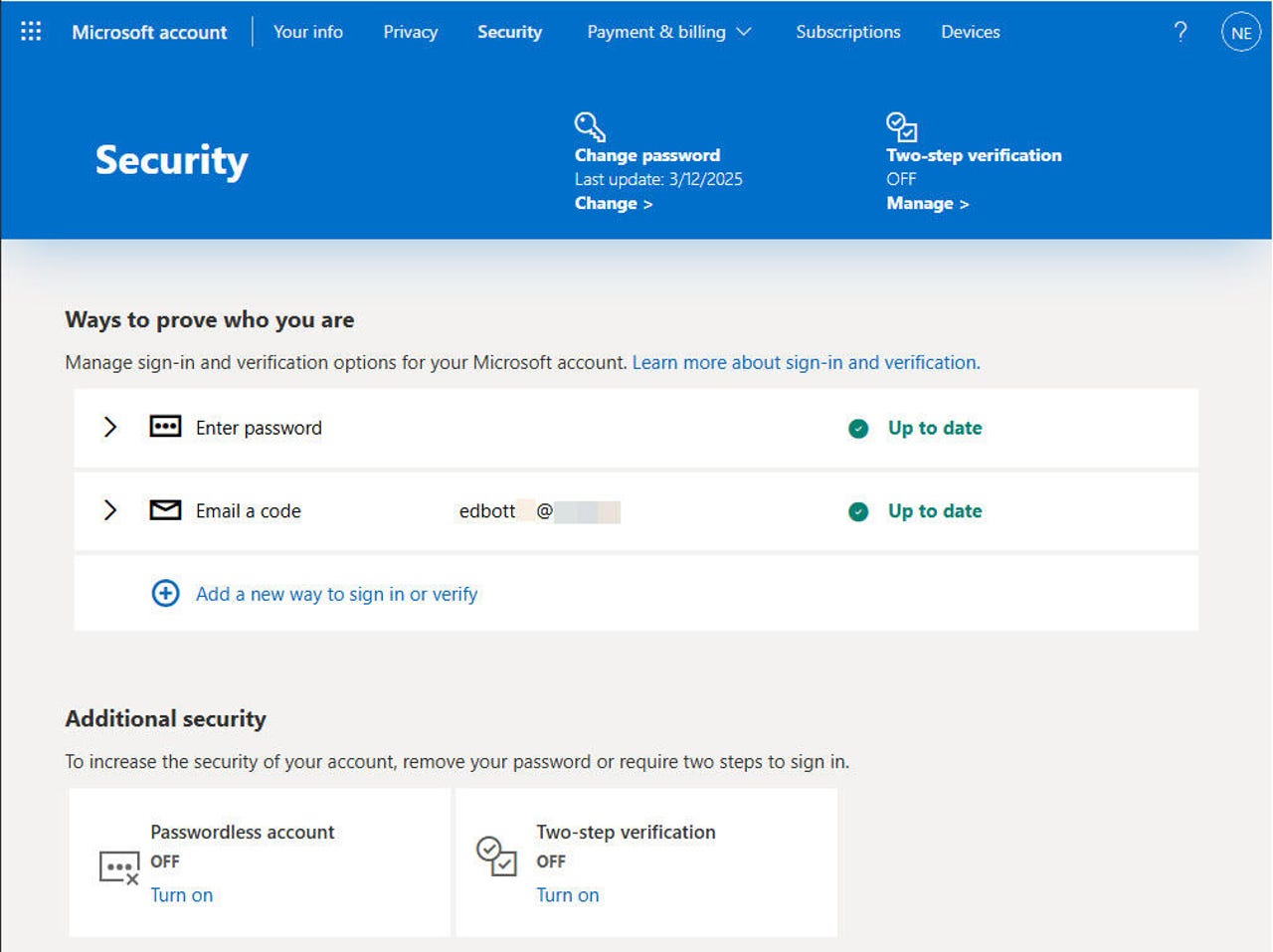Click the Passwordless account card title
Image resolution: width=1273 pixels, height=952 pixels.
(x=242, y=832)
